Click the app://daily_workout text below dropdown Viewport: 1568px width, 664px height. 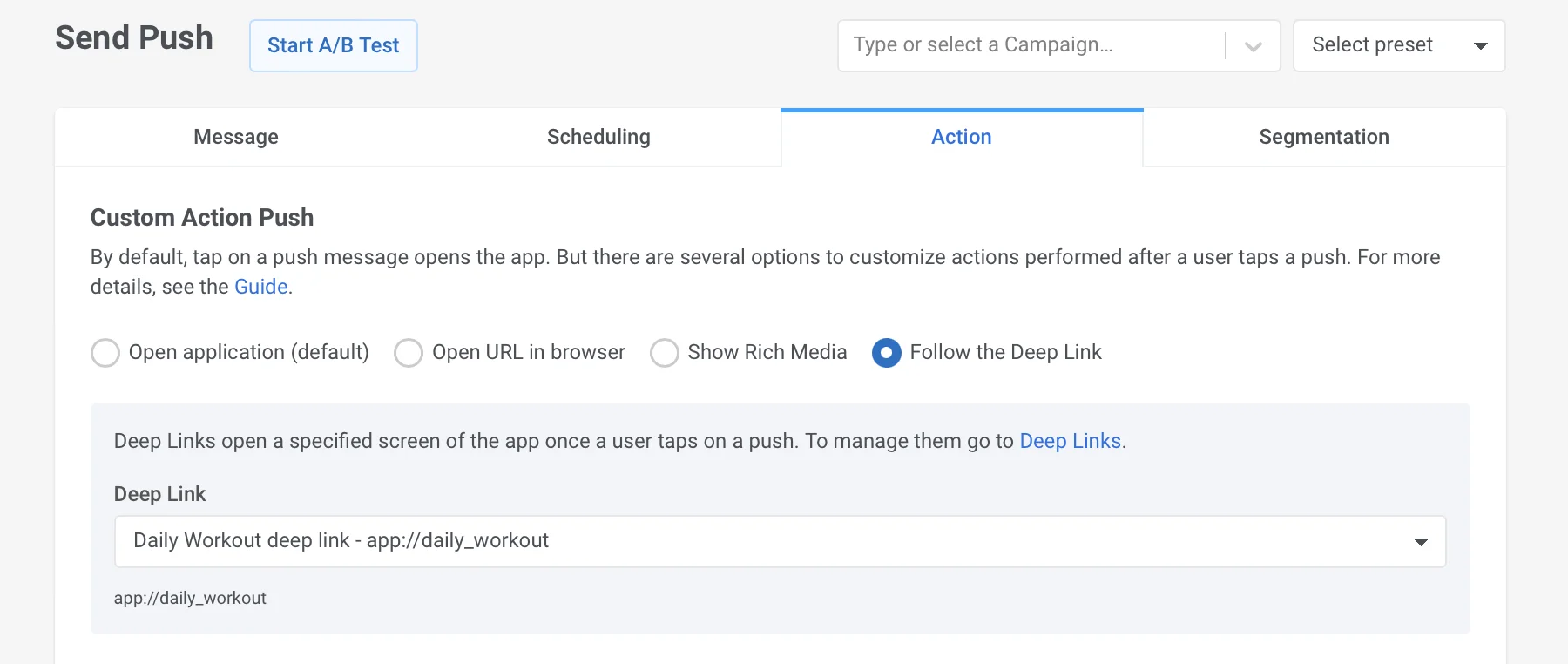190,598
